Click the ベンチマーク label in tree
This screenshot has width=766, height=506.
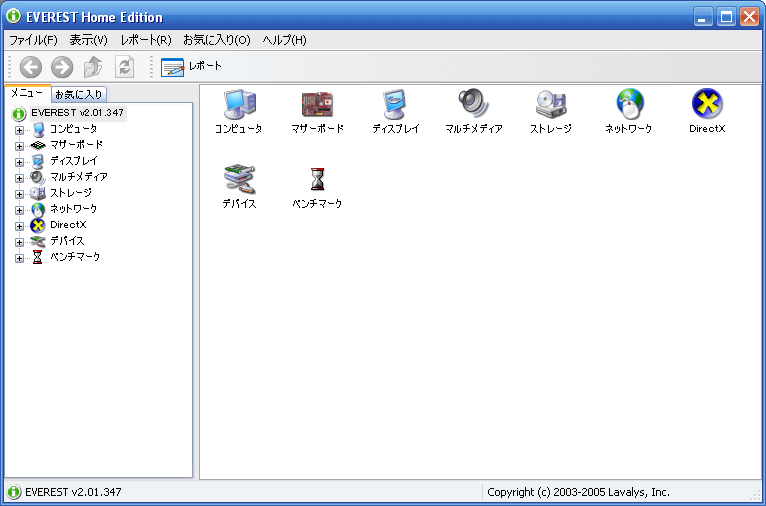75,257
